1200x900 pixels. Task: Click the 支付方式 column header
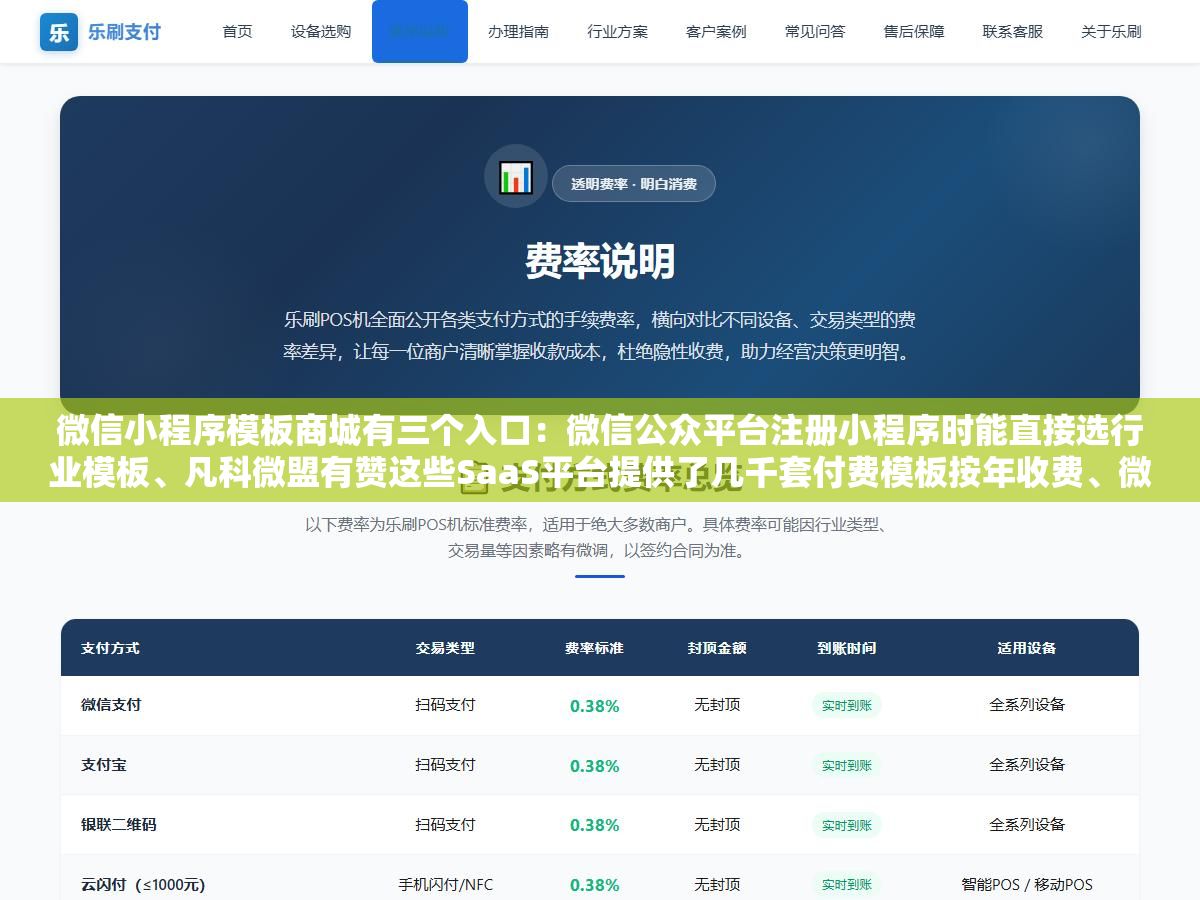[x=110, y=648]
